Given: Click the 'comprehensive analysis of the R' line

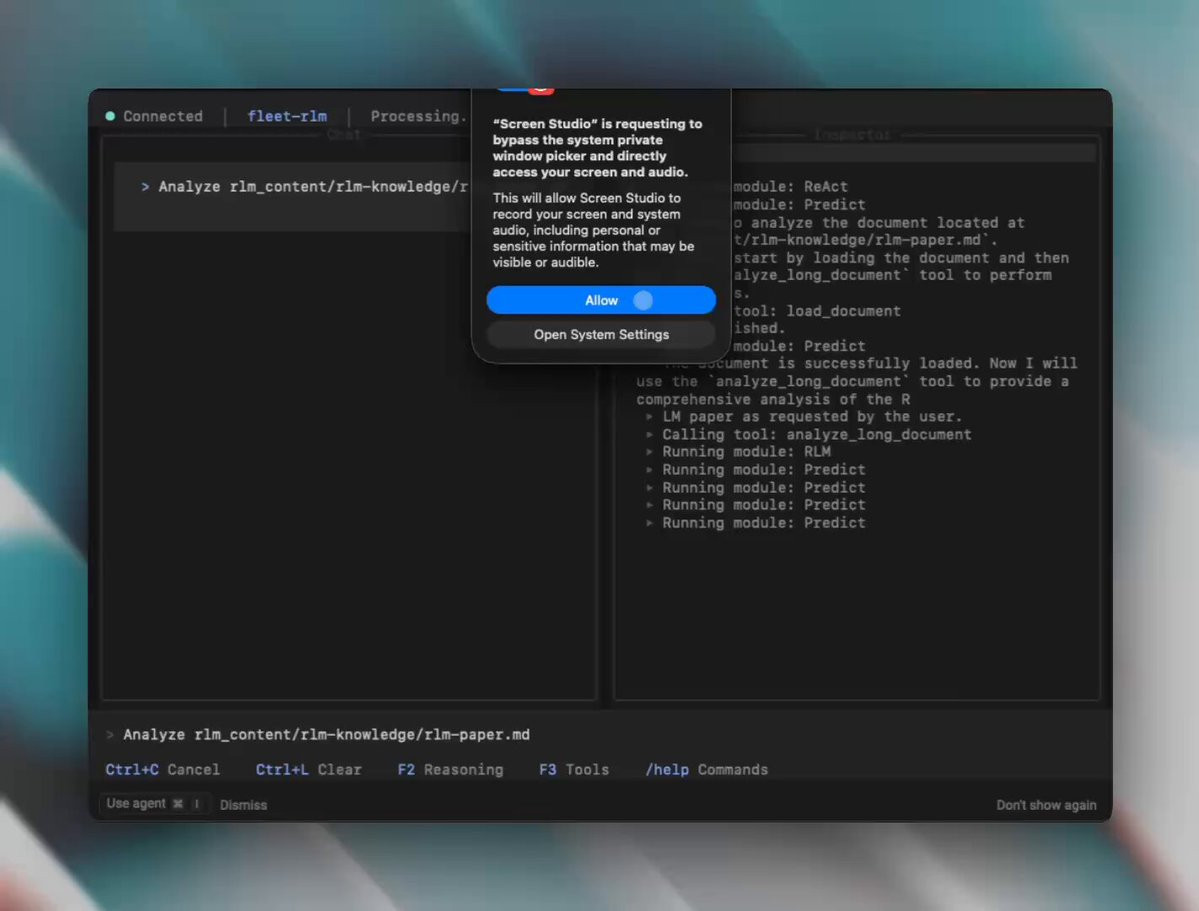Looking at the screenshot, I should click(772, 399).
